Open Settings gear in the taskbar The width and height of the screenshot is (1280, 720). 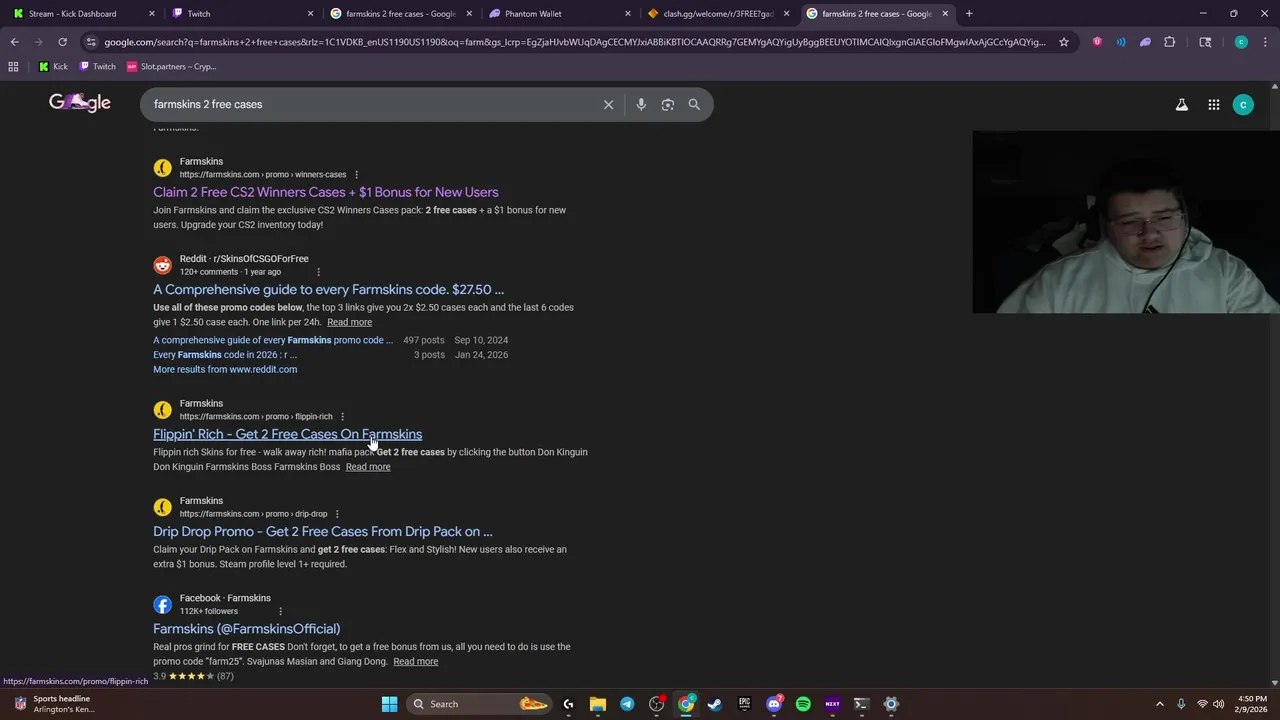[x=891, y=704]
